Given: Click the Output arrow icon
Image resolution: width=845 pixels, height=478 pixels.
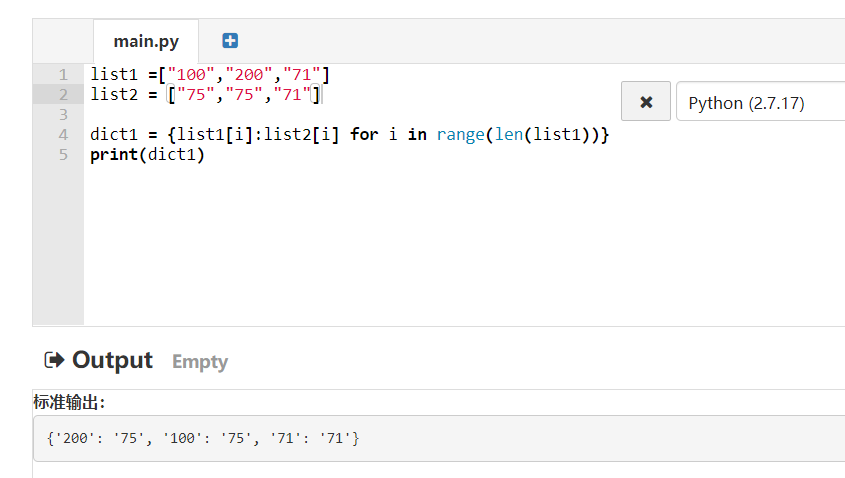Looking at the screenshot, I should [x=54, y=360].
